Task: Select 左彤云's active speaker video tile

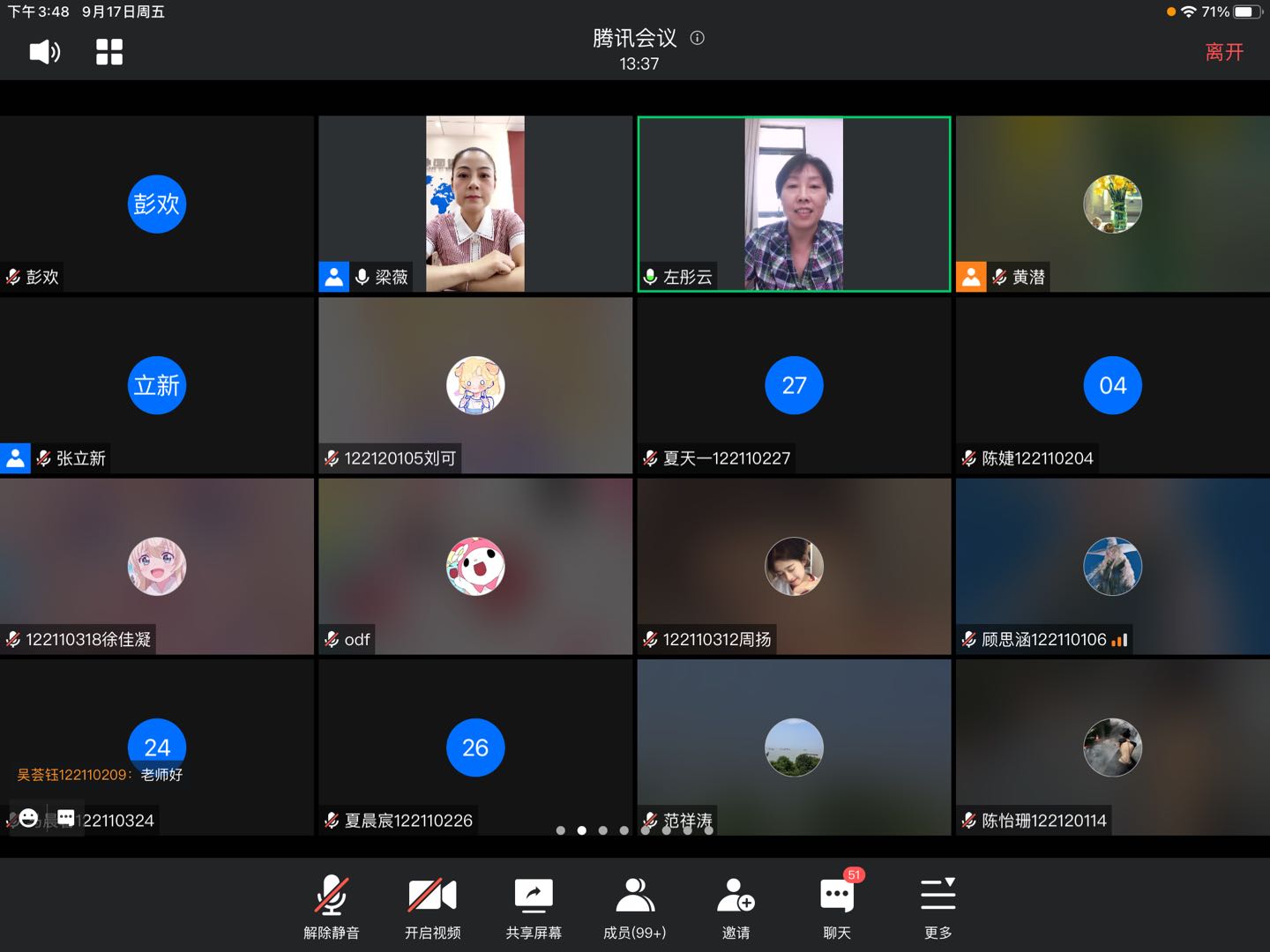Action: tap(794, 204)
